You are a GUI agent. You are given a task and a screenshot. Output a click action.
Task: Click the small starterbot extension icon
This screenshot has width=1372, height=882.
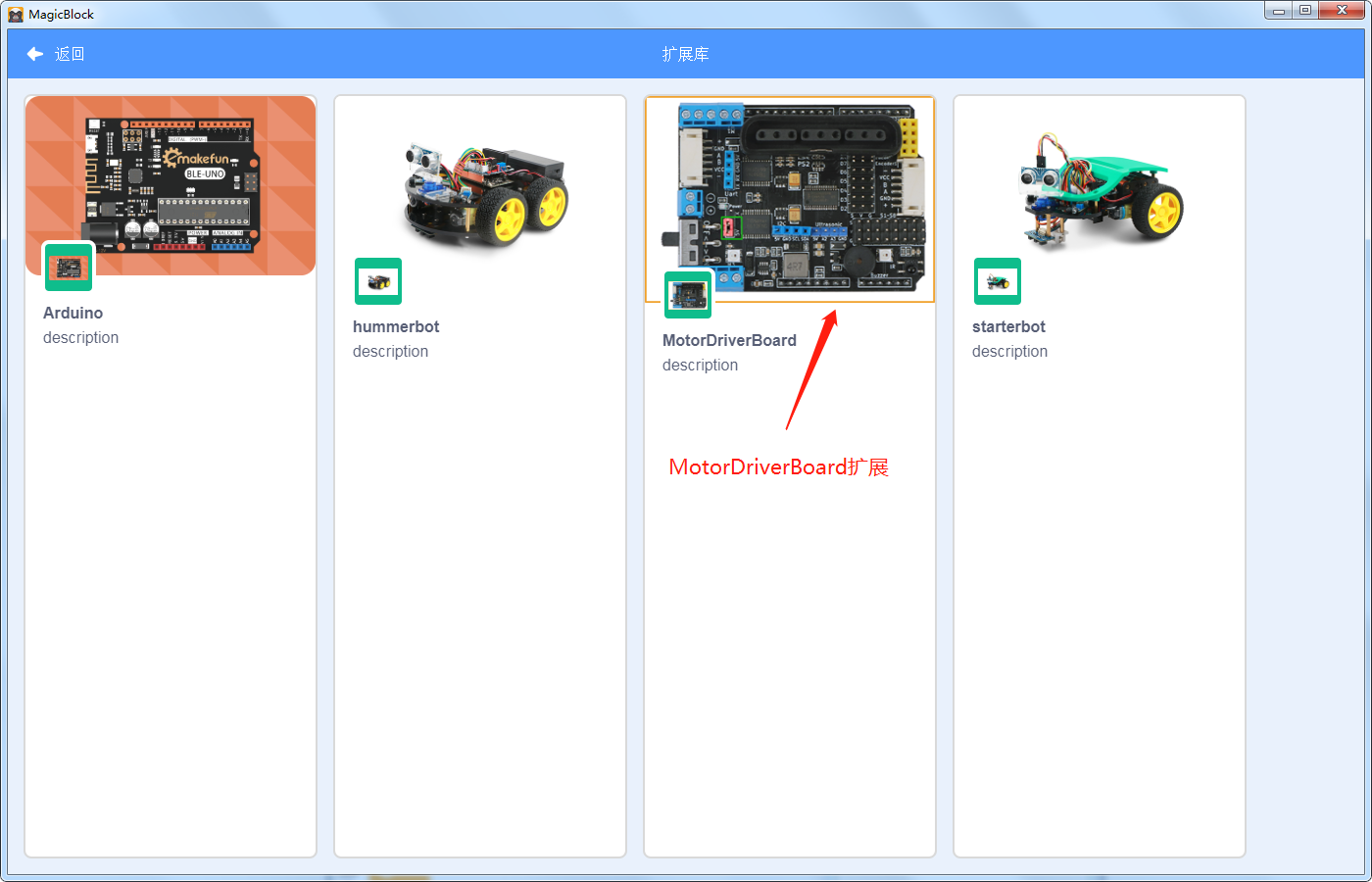[998, 281]
